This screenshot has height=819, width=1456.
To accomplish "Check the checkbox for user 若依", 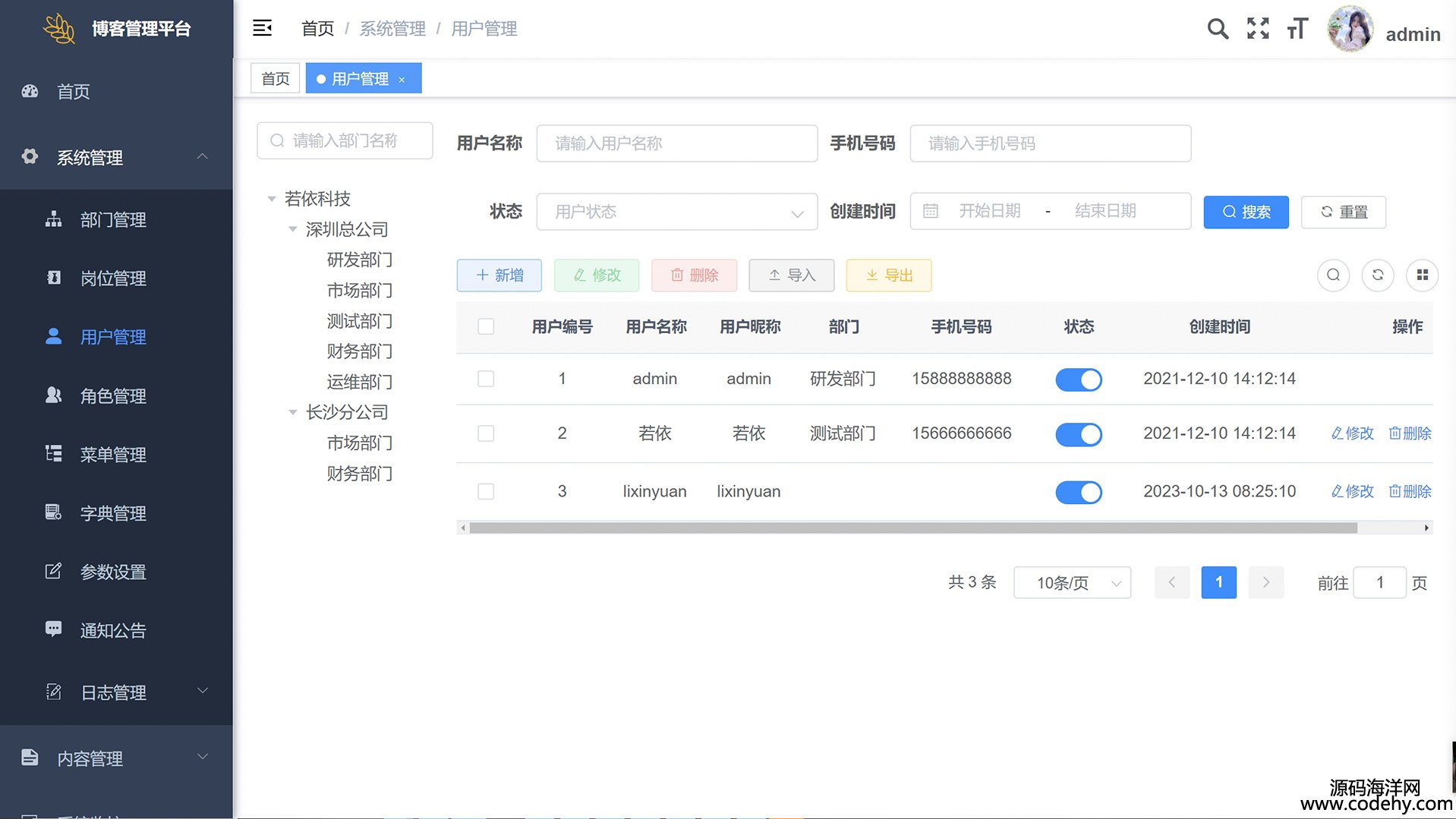I will coord(486,433).
